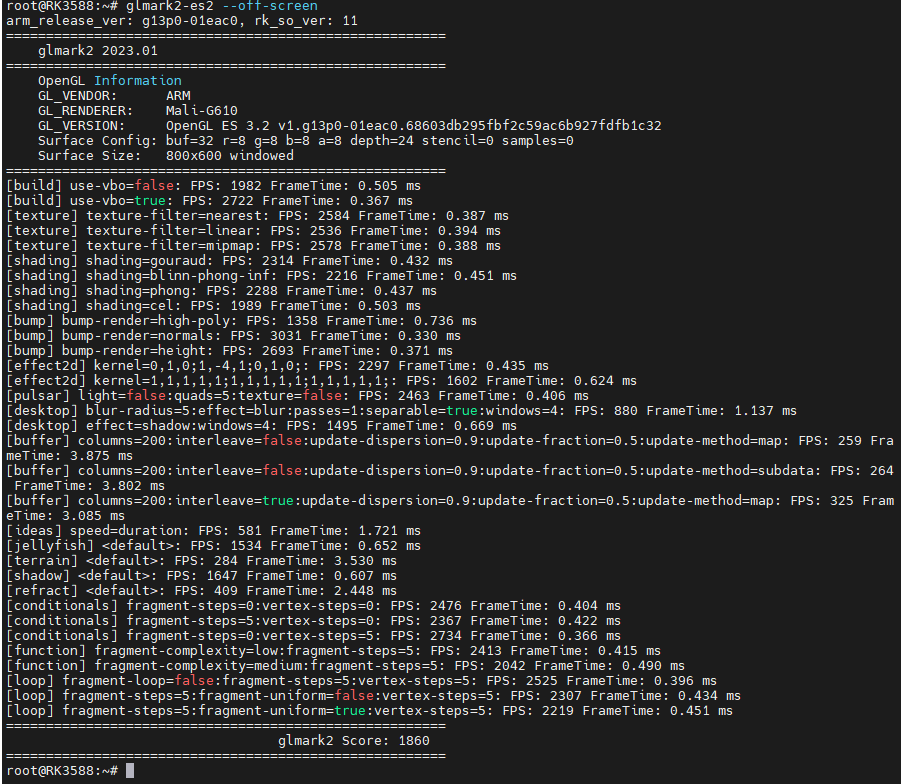Click the '[desktop] blur-radius=5:effect=blur' line
This screenshot has width=901, height=784.
click(x=402, y=410)
